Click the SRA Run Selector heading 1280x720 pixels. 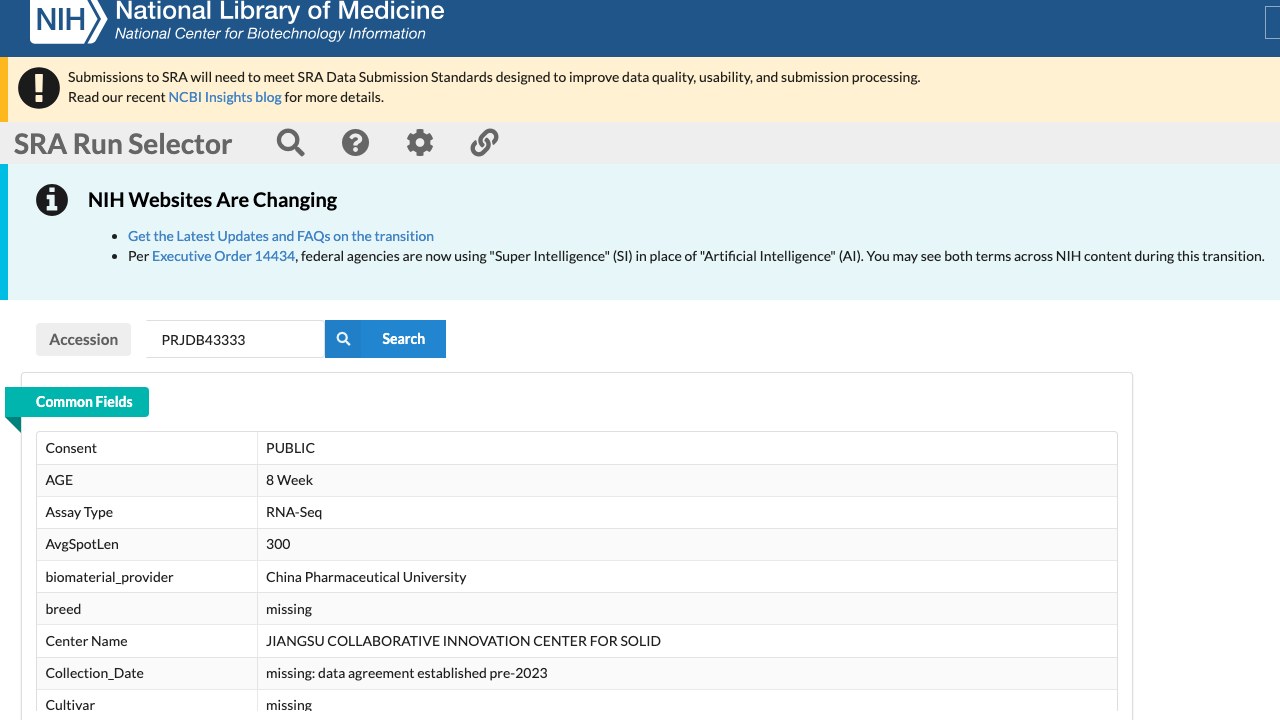123,144
